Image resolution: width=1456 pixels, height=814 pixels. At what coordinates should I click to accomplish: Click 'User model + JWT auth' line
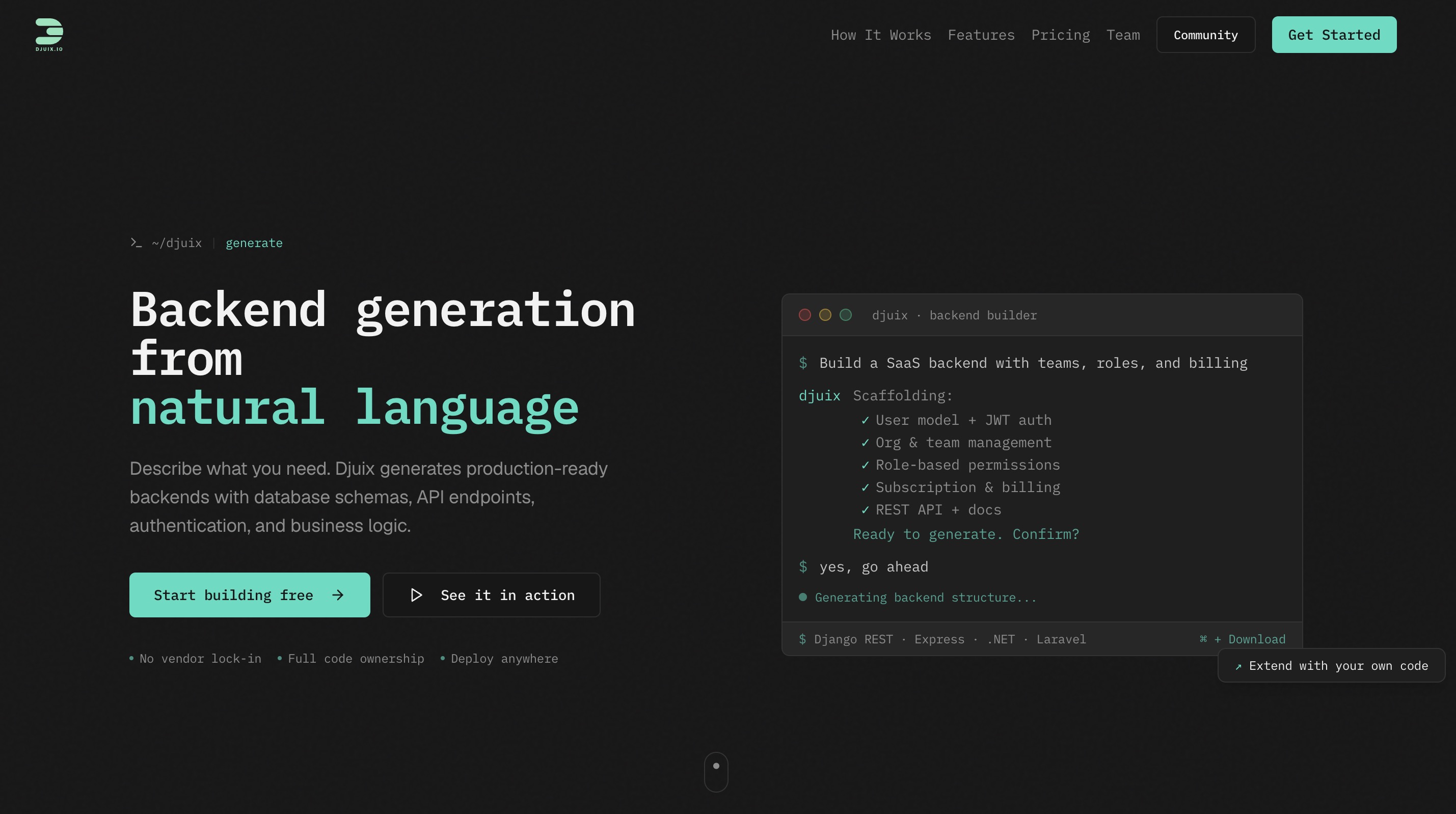pos(964,420)
